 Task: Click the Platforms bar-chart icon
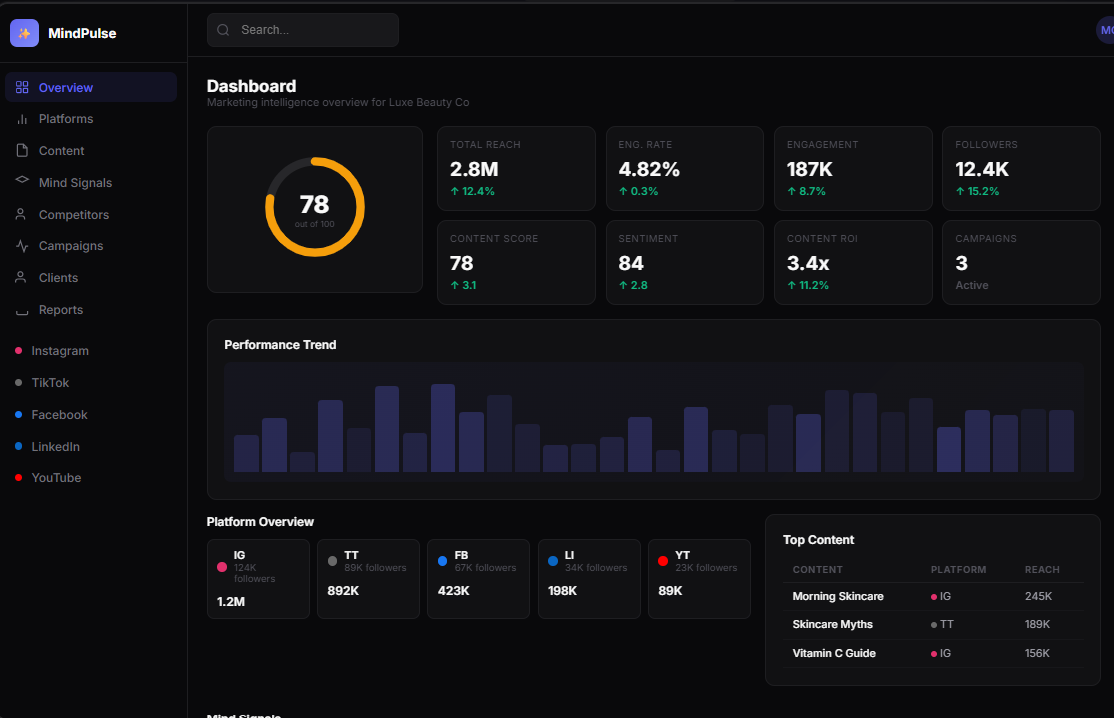(22, 119)
